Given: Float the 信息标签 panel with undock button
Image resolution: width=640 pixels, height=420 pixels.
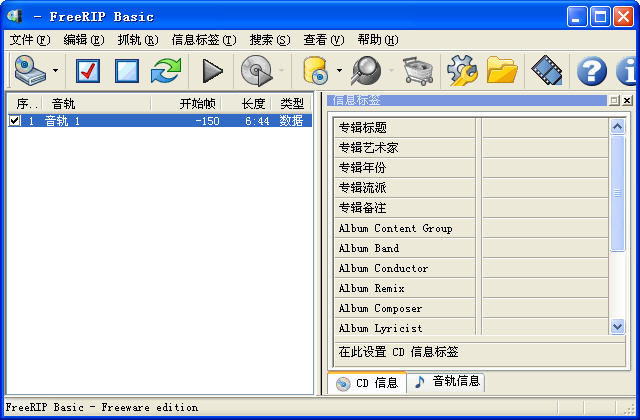Looking at the screenshot, I should (614, 100).
